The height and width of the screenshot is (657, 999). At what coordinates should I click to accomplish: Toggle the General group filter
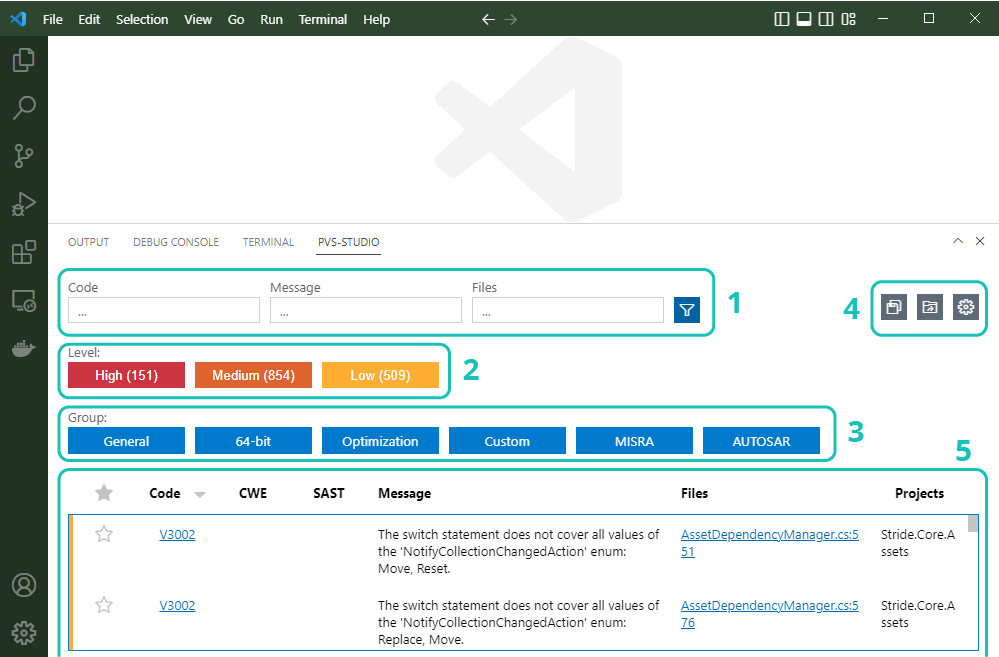126,441
